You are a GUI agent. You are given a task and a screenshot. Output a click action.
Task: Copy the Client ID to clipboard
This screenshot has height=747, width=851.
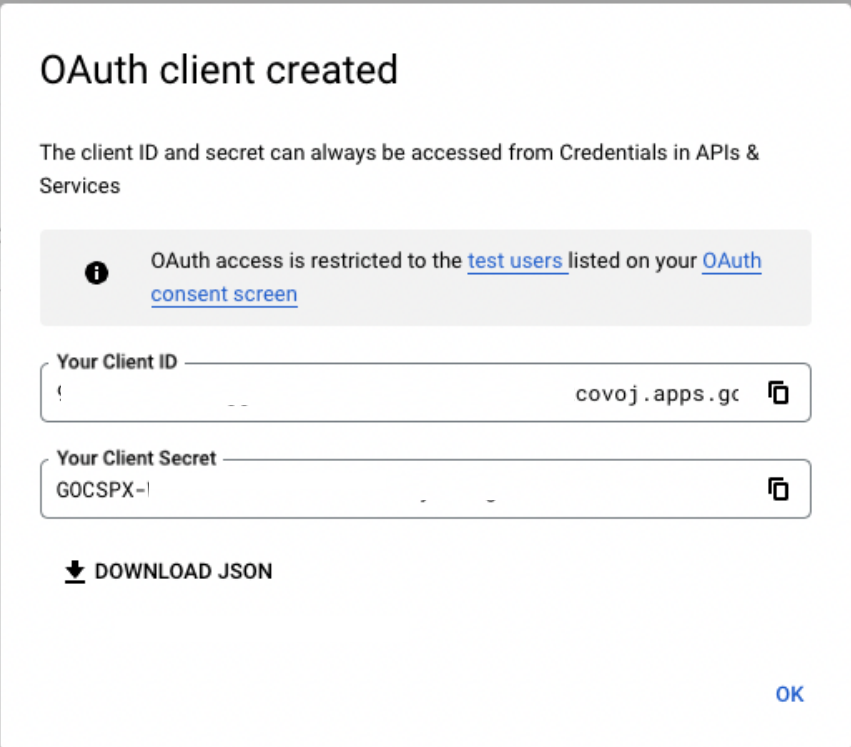point(778,393)
